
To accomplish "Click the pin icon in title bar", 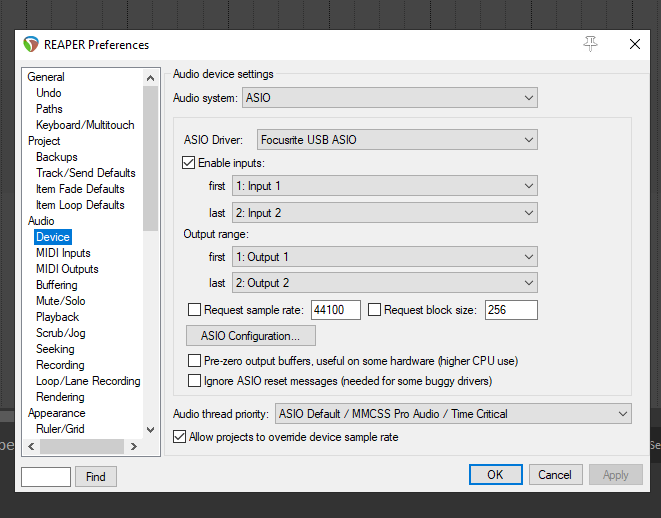I will click(x=590, y=44).
